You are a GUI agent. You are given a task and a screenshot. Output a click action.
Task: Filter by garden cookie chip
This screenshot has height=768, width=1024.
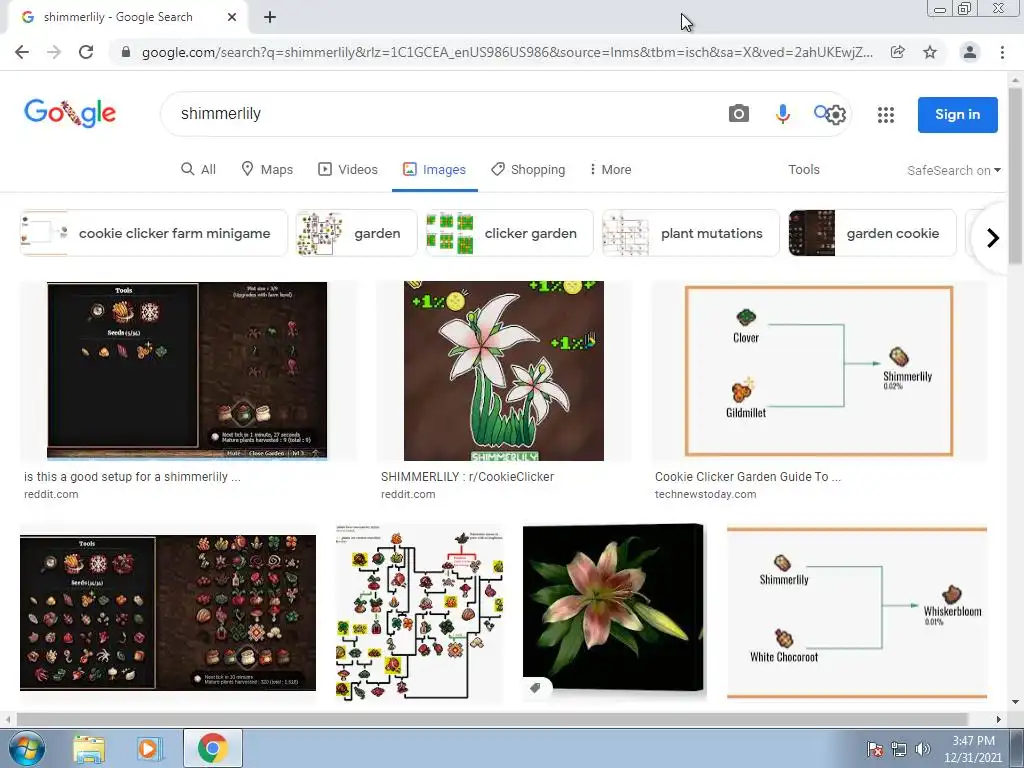point(872,233)
